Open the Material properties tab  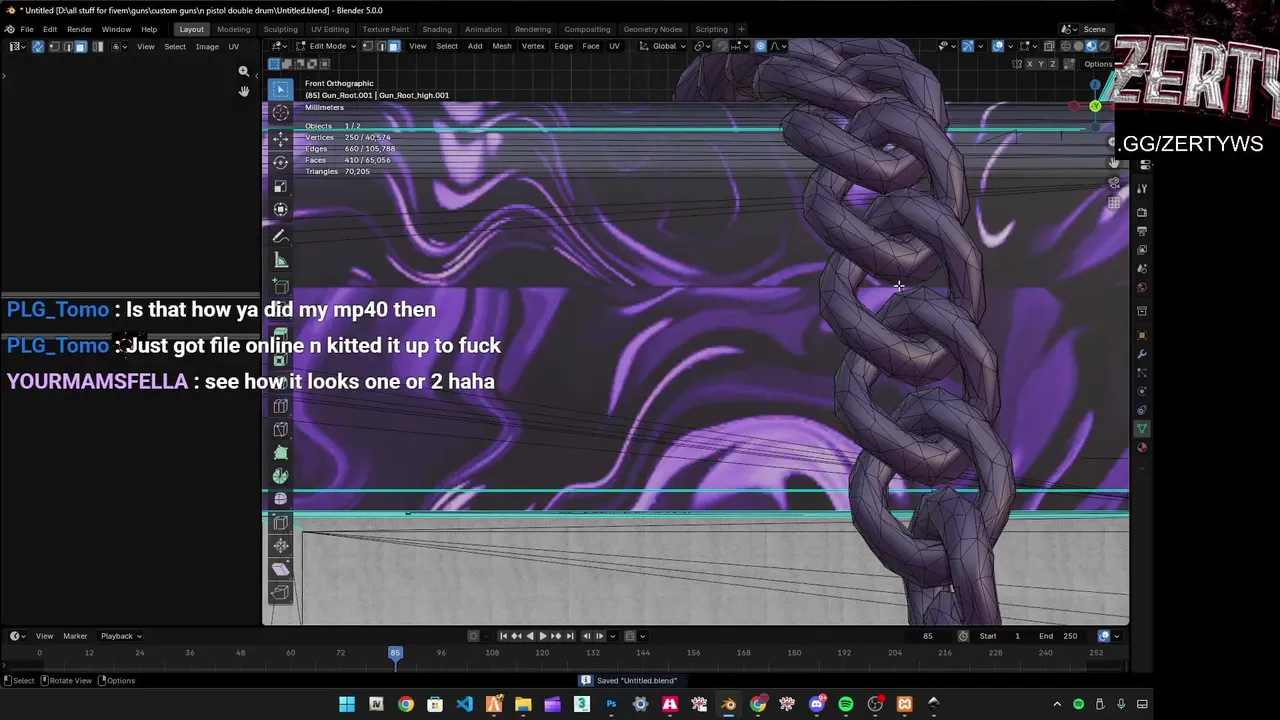pos(1142,448)
